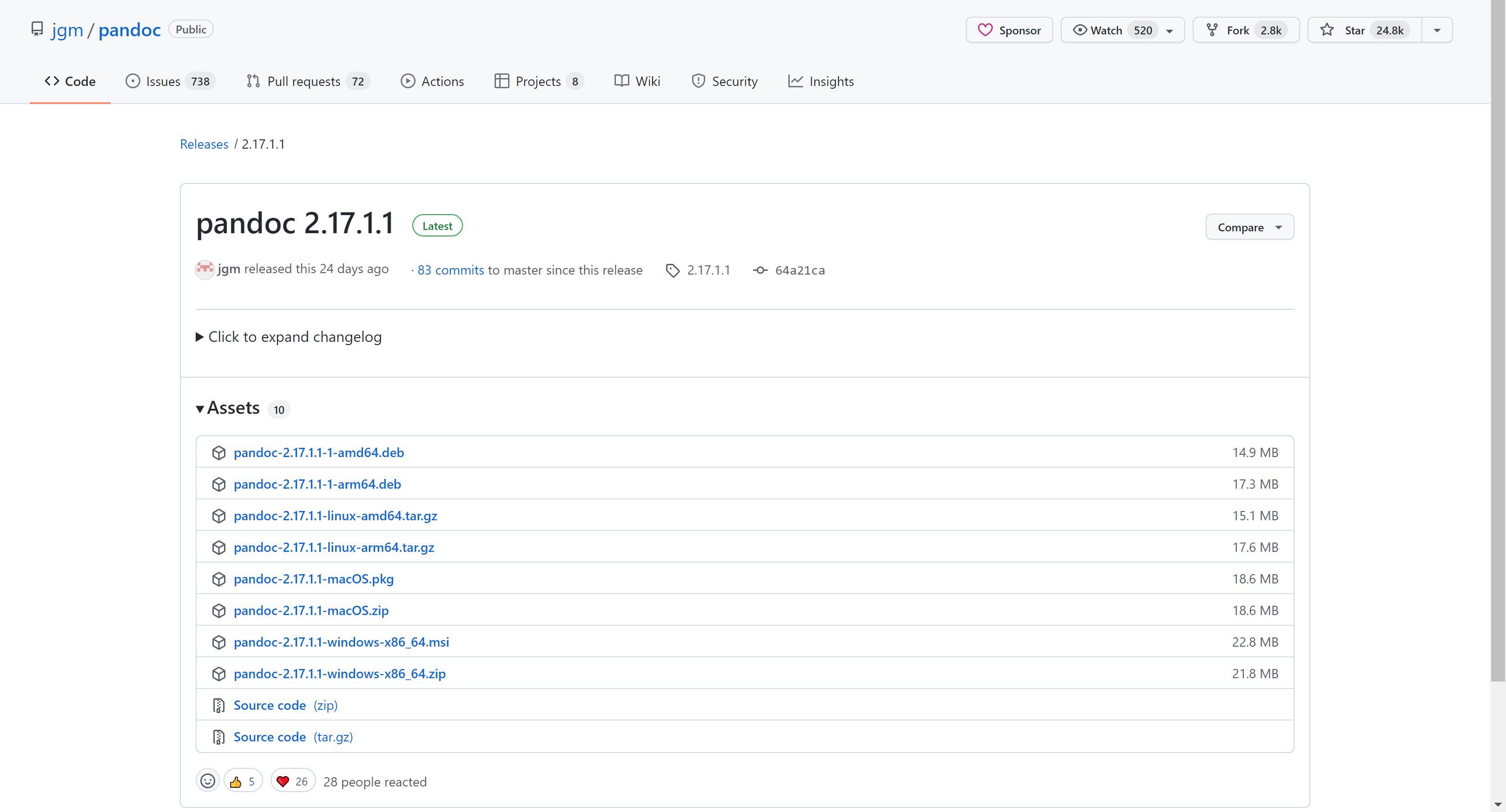Open the Issues tab
This screenshot has width=1506, height=812.
tap(170, 81)
